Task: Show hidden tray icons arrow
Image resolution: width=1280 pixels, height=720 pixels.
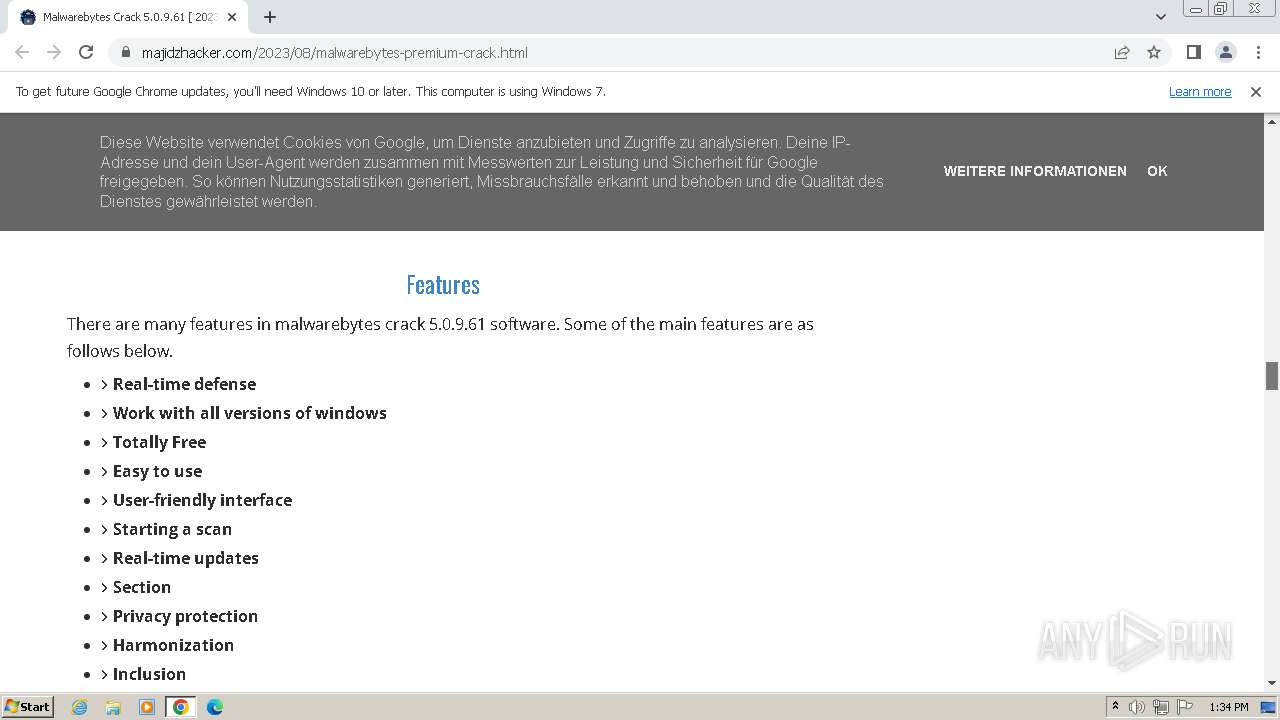Action: click(x=1115, y=707)
